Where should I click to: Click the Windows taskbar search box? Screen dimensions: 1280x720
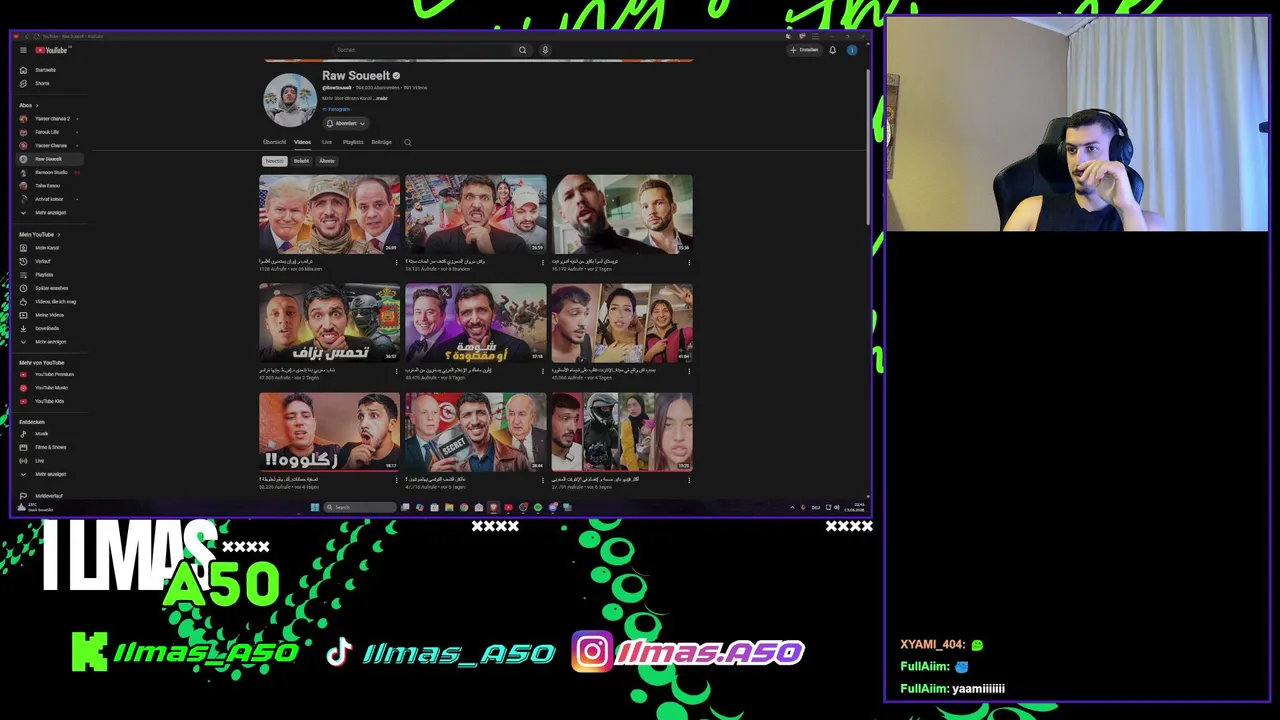[360, 507]
